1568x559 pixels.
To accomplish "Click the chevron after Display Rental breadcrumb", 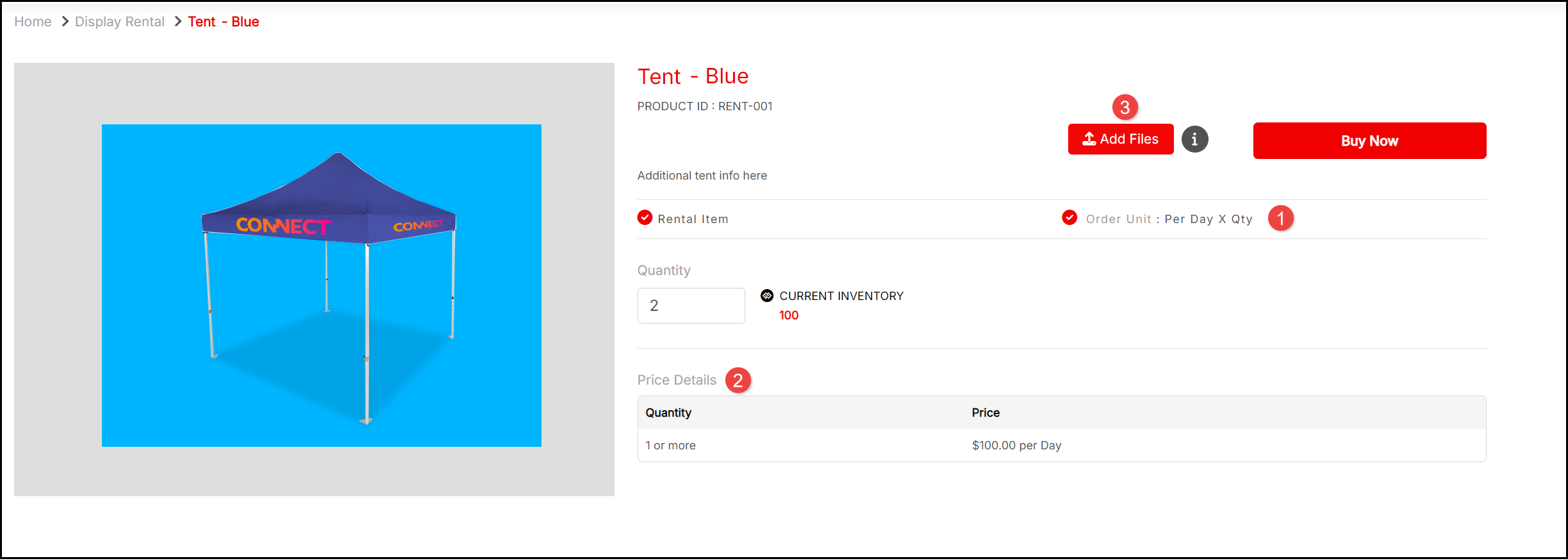I will point(177,22).
